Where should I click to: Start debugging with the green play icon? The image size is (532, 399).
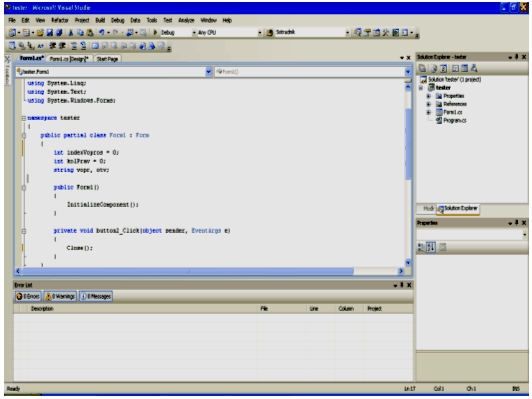tap(155, 33)
